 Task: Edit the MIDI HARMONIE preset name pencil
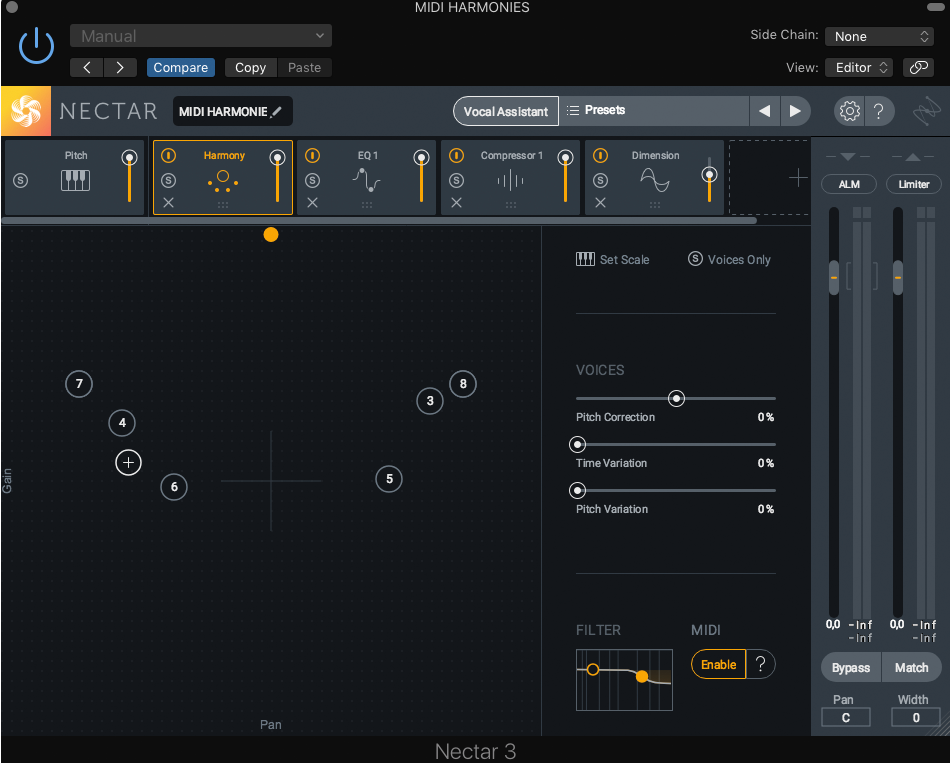click(276, 112)
